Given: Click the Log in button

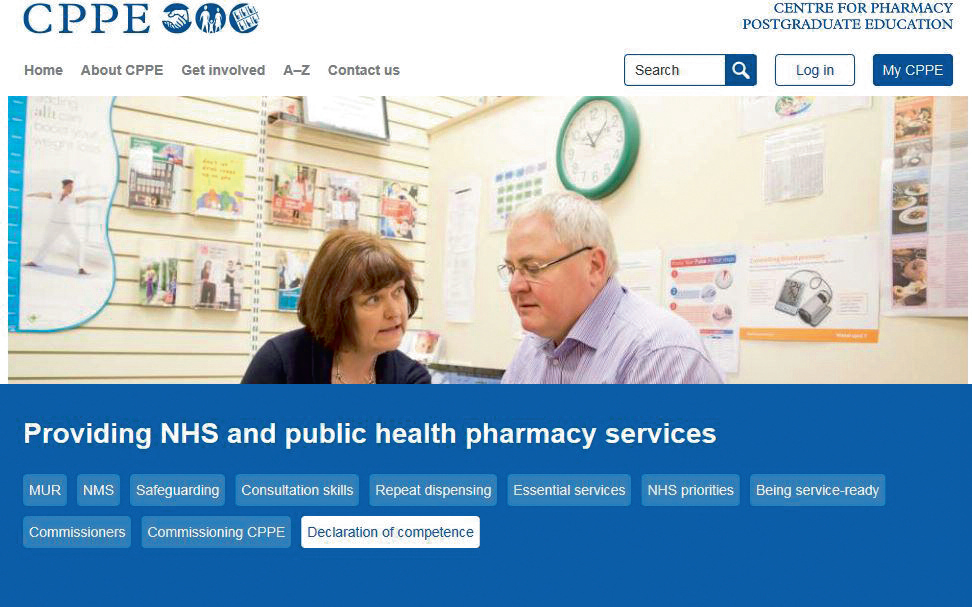Looking at the screenshot, I should [815, 70].
